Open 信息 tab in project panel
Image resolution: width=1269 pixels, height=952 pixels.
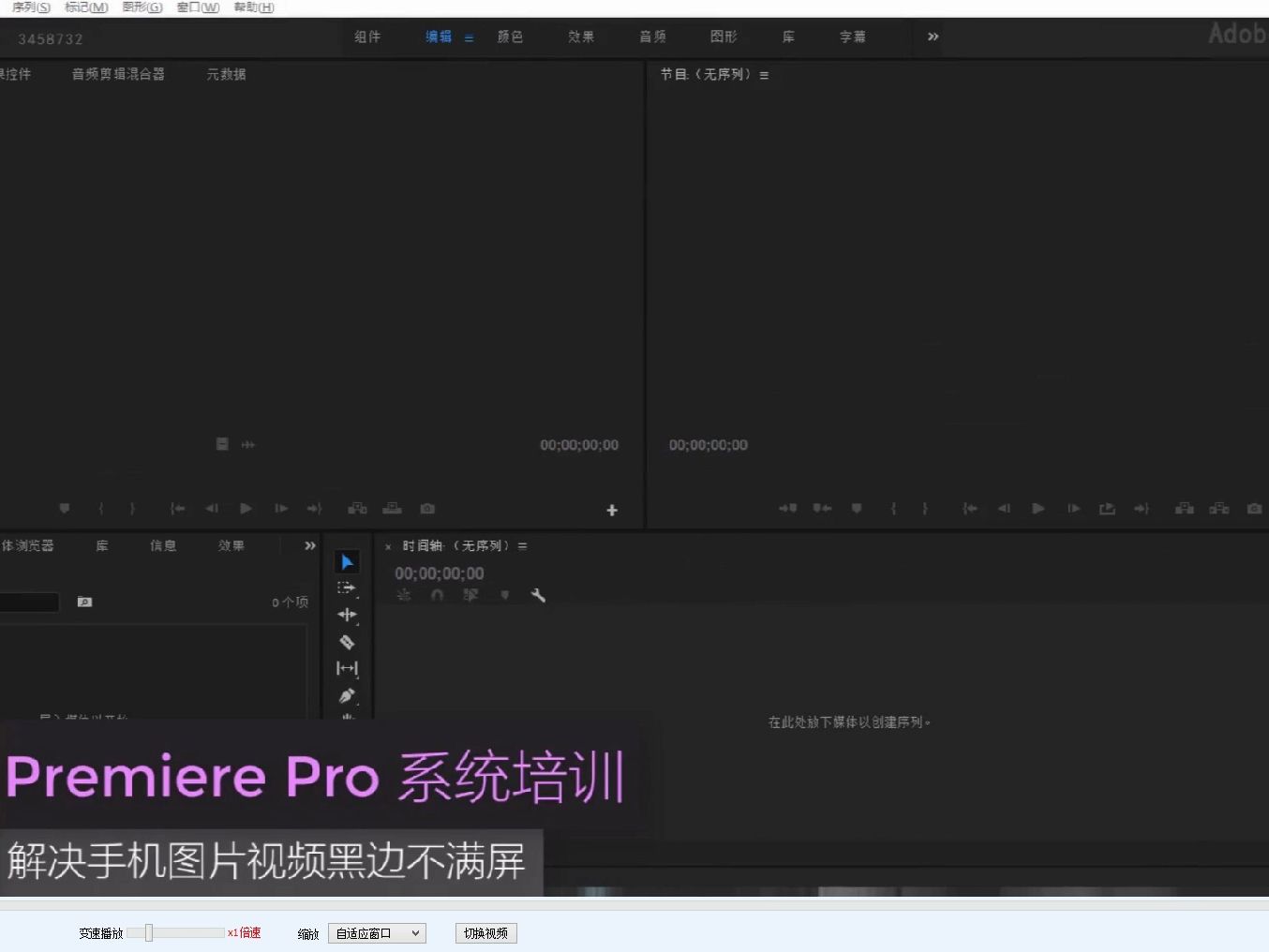pos(163,545)
